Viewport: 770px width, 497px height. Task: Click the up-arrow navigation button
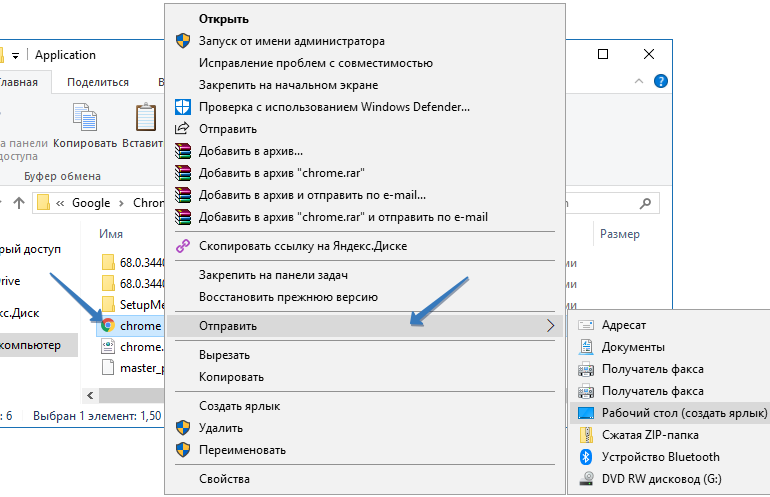(x=19, y=203)
